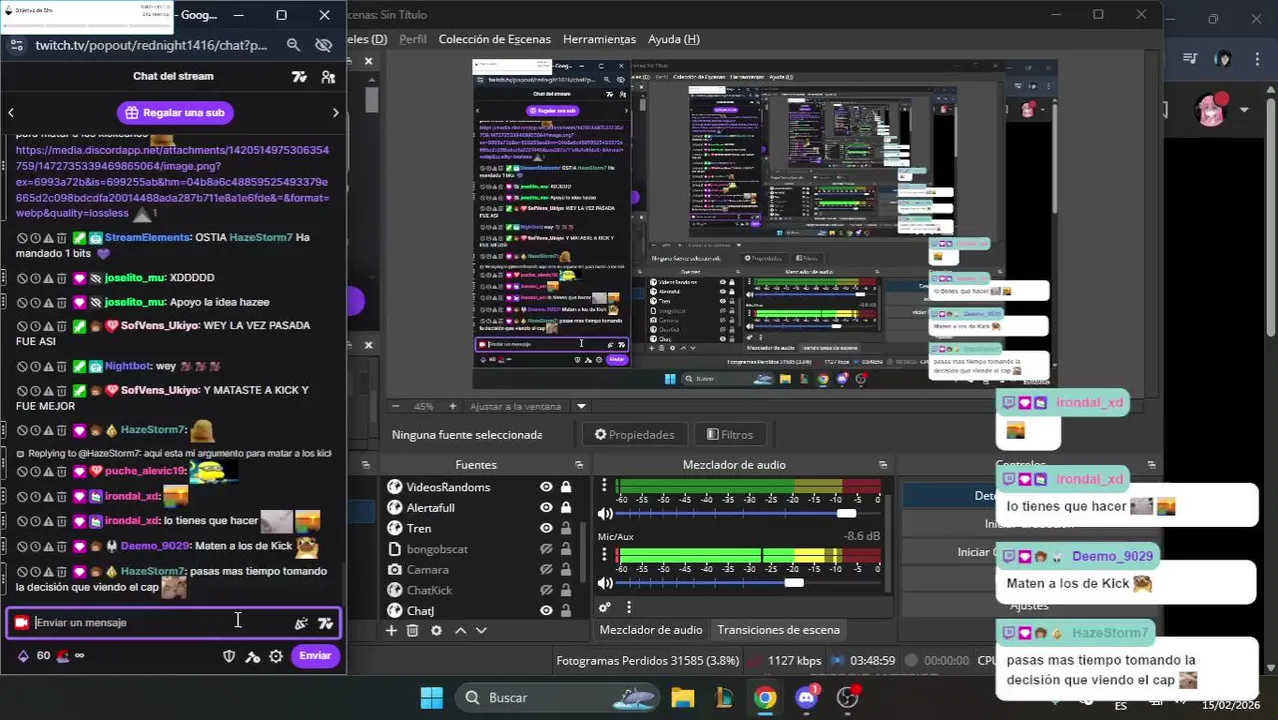Click the mod tools hammer icon

(x=252, y=656)
